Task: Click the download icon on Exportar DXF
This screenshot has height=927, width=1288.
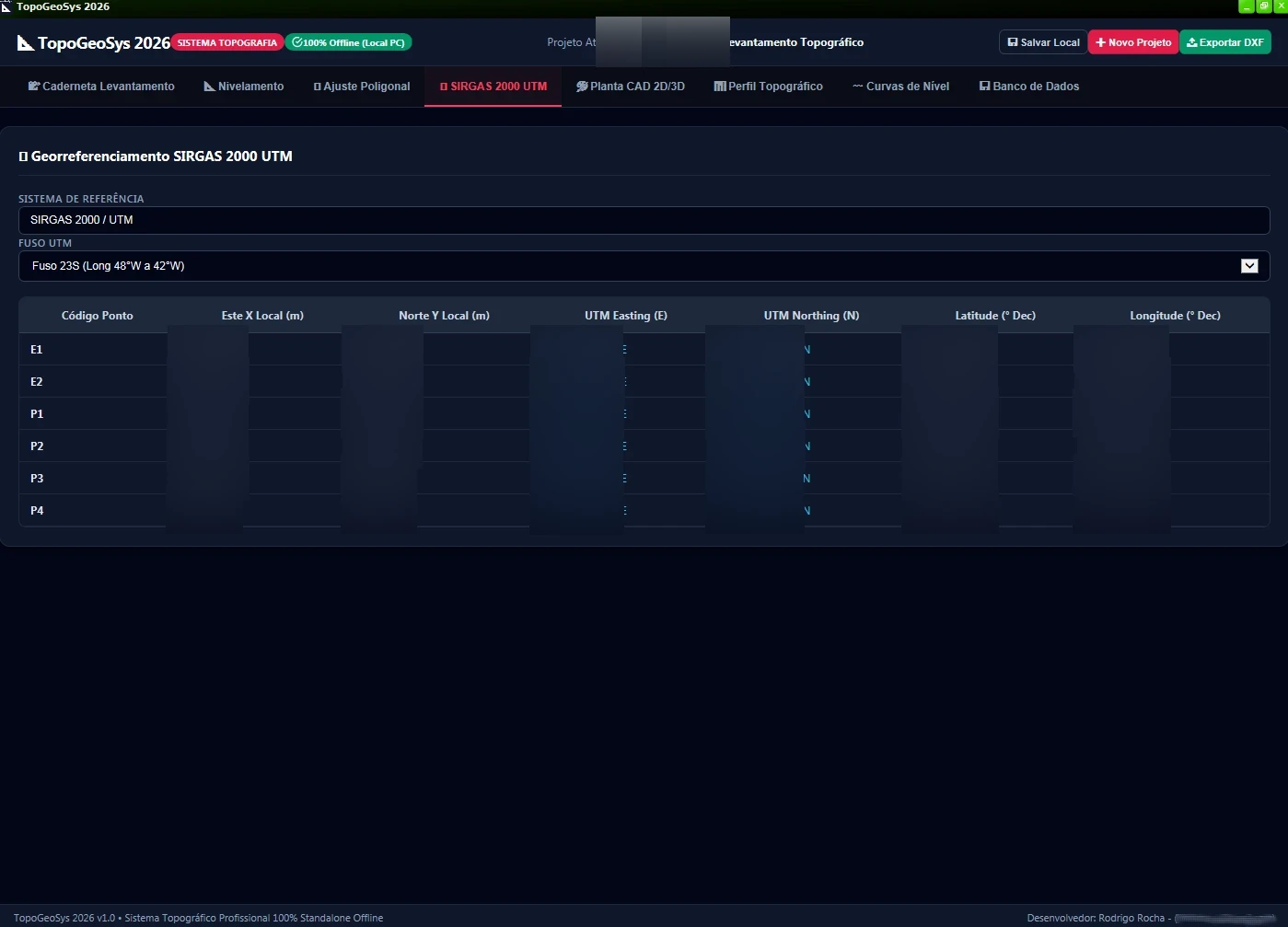Action: point(1192,42)
